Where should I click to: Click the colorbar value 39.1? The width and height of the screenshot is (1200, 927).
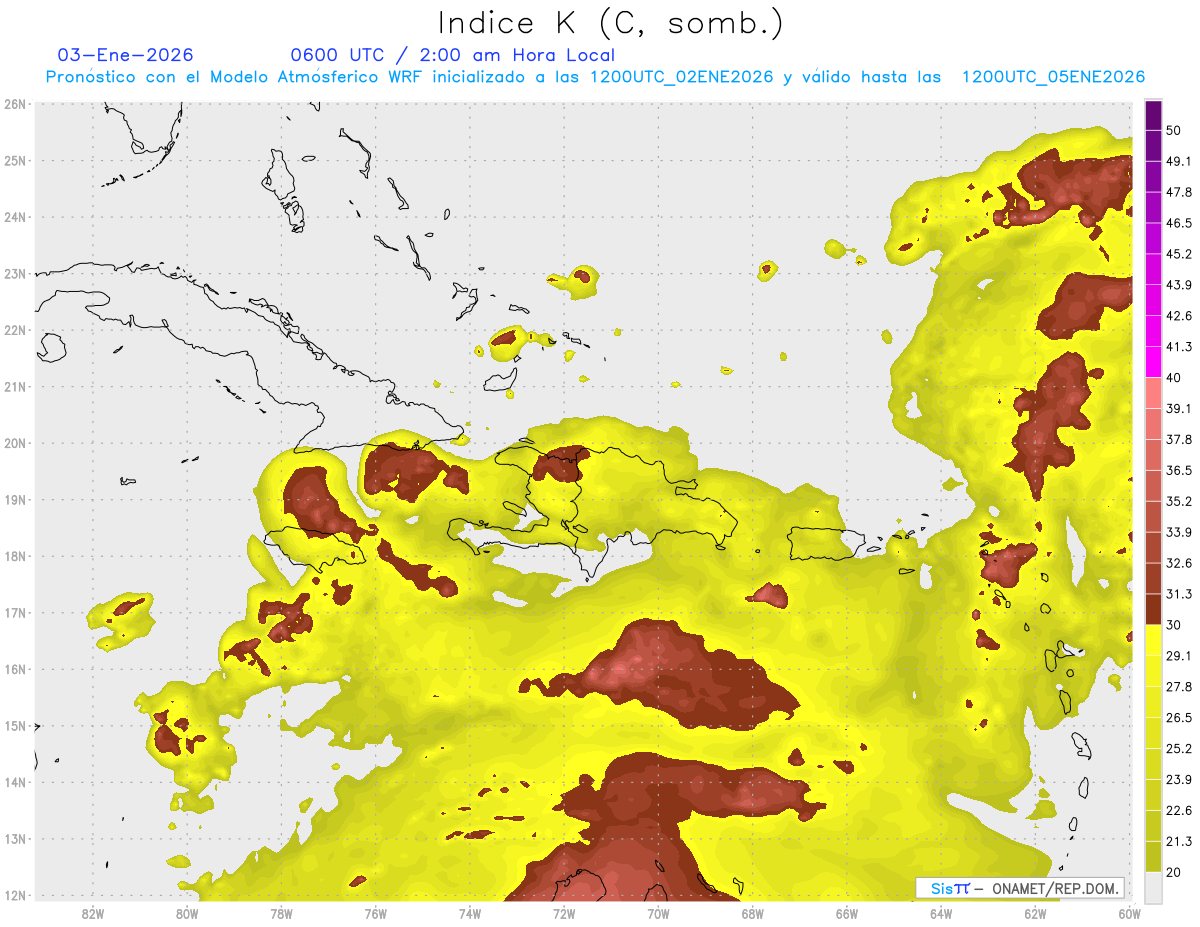click(1178, 408)
